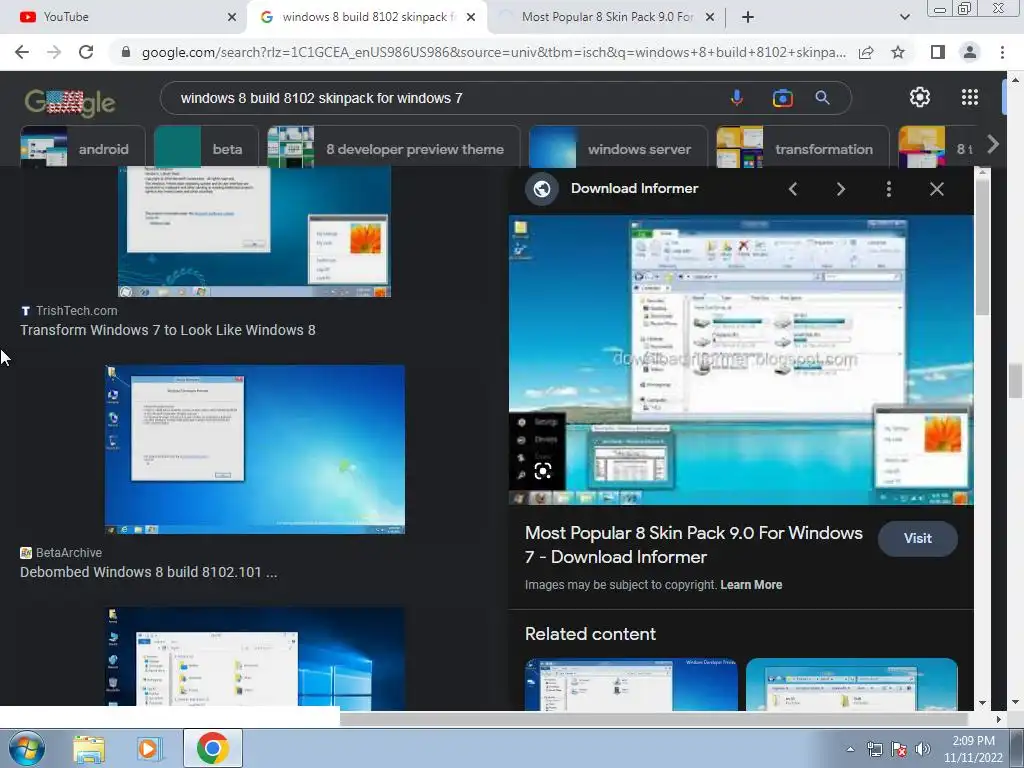Click the Download Informer globe icon
This screenshot has width=1024, height=768.
coord(541,189)
